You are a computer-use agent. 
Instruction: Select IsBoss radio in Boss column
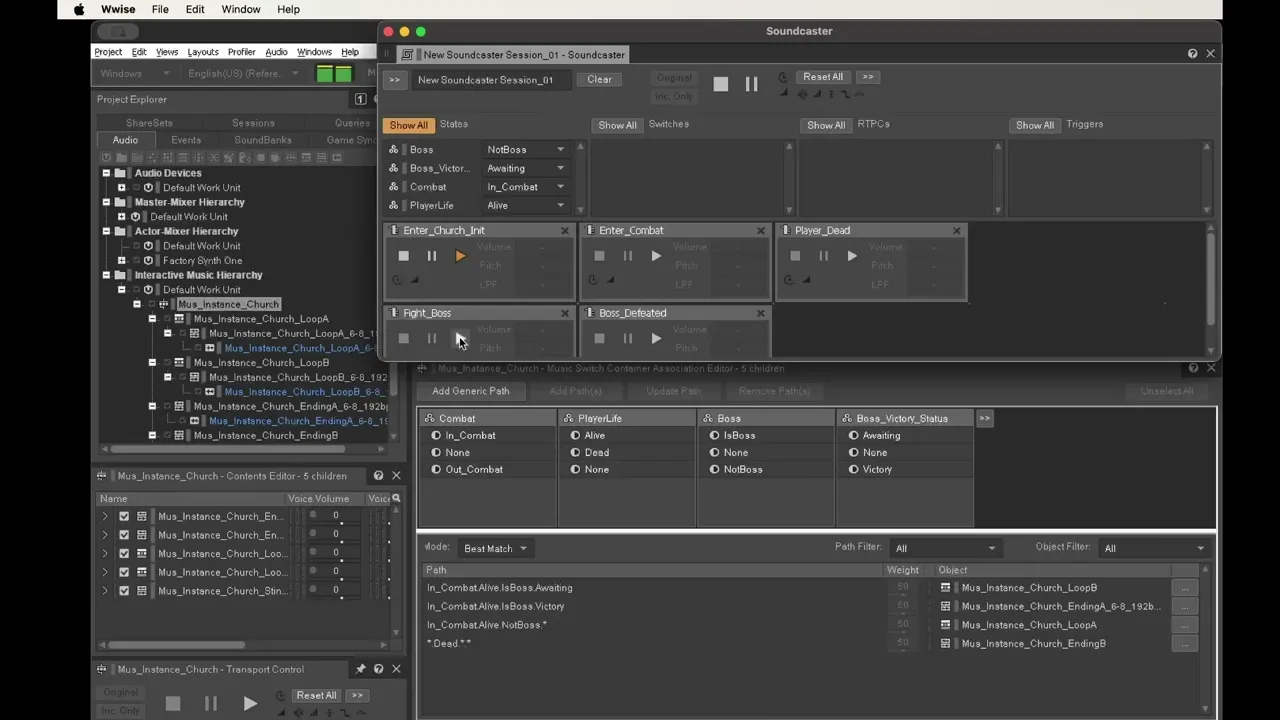tap(714, 436)
